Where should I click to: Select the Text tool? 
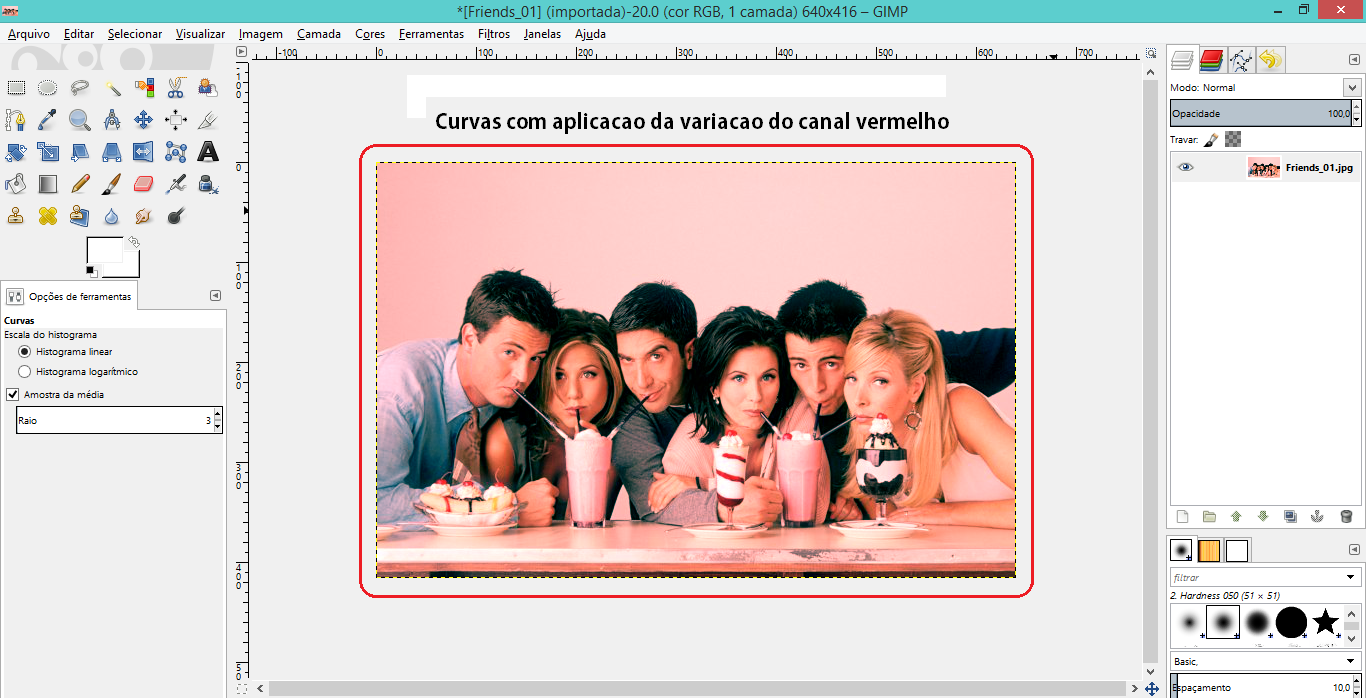tap(207, 152)
